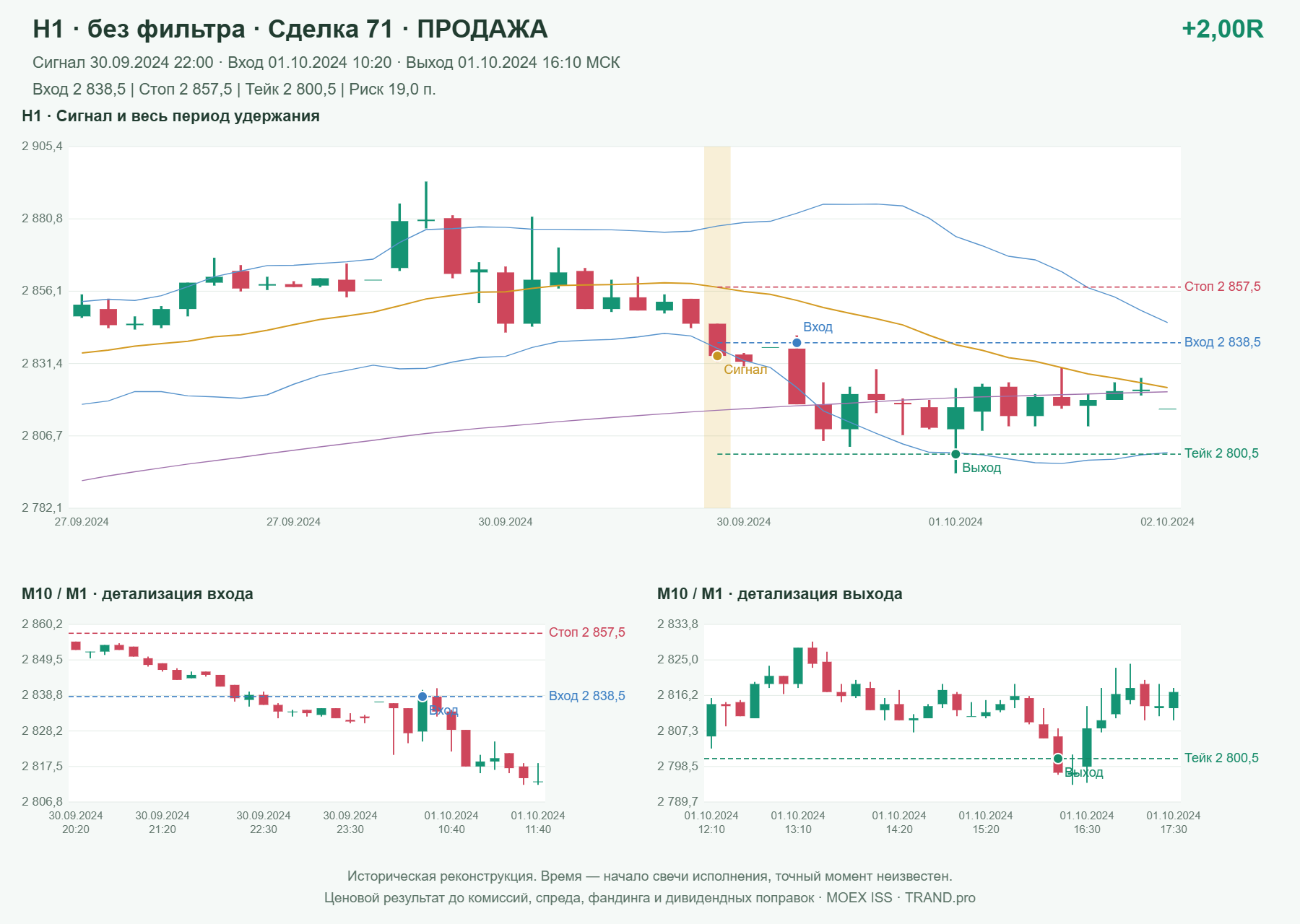Viewport: 1300px width, 924px height.
Task: Click the green exit marker dot on H1 chart
Action: (x=955, y=454)
